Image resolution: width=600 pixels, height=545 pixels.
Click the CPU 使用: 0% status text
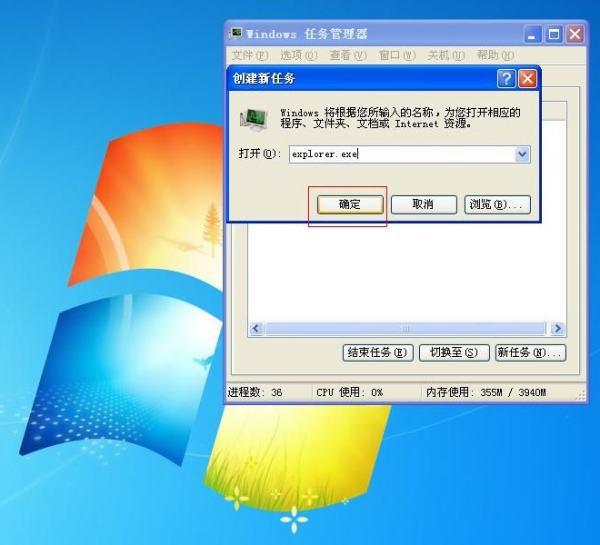coord(349,392)
